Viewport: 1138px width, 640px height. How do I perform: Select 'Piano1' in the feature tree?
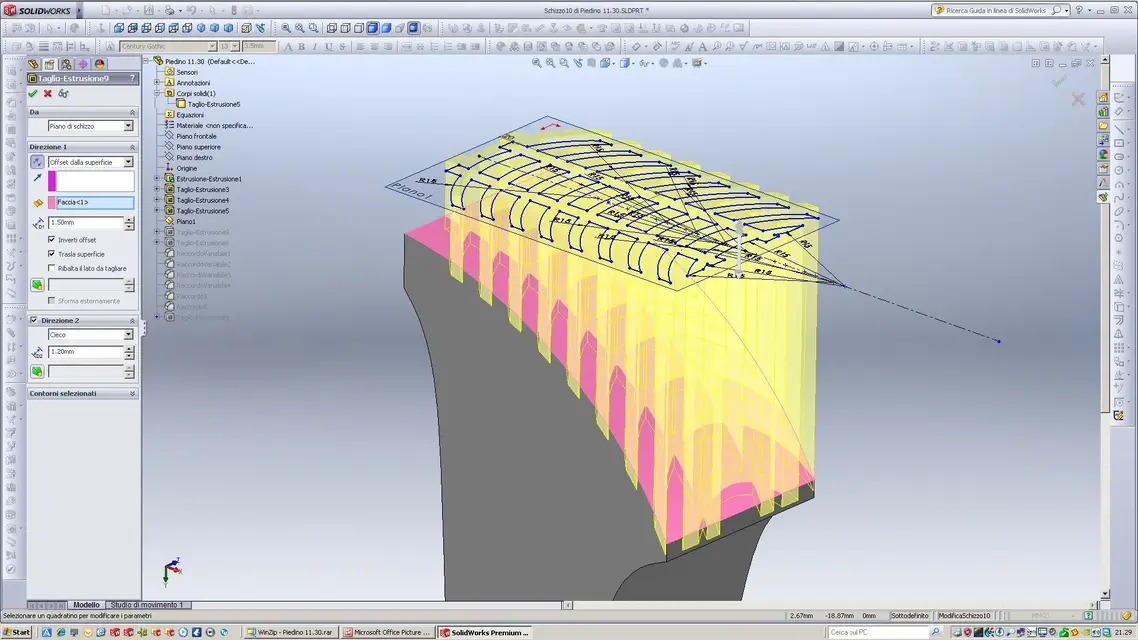click(186, 221)
